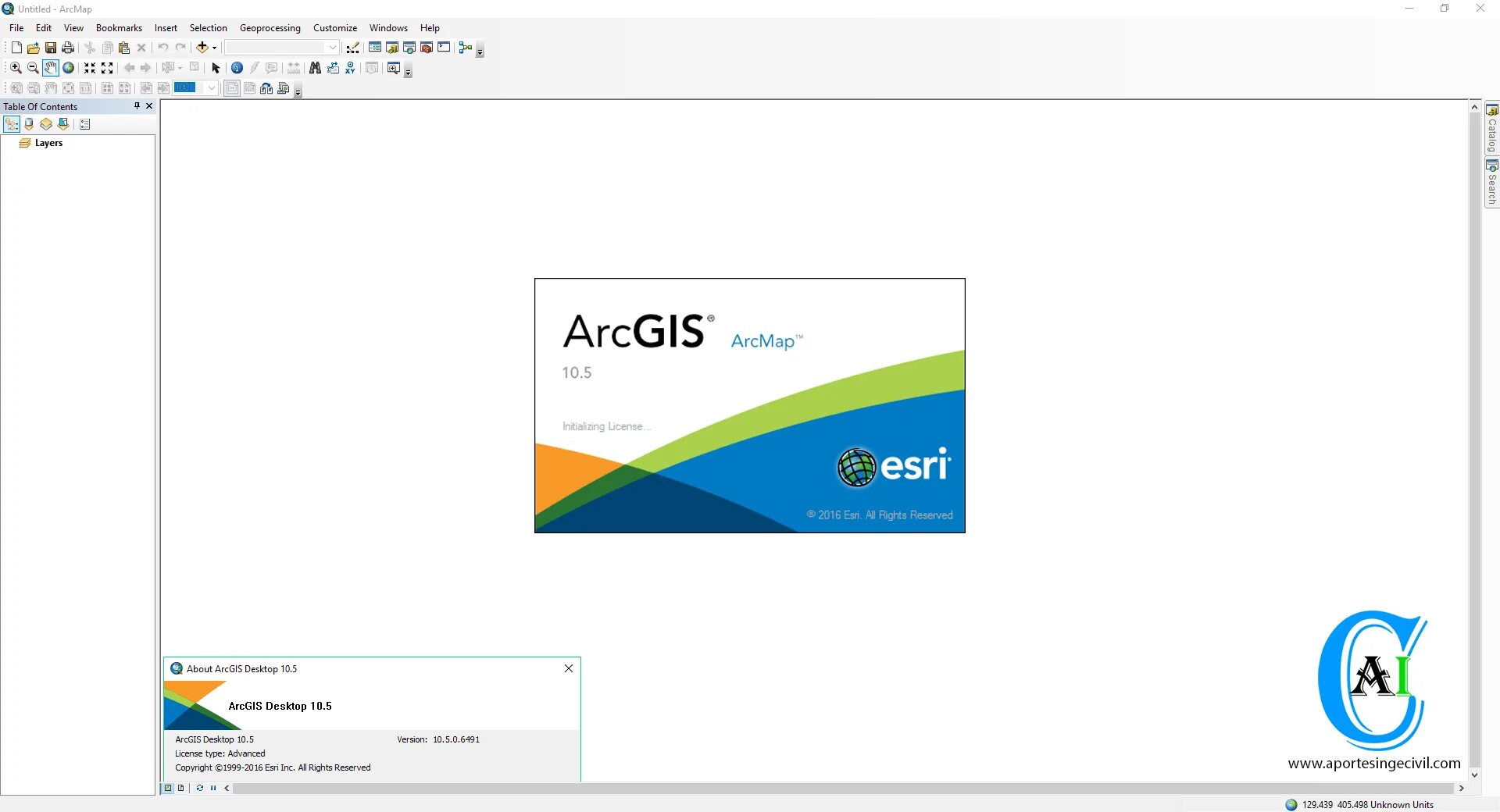Click the vertical scrollbar down arrow
The height and width of the screenshot is (812, 1500).
pos(1475,775)
